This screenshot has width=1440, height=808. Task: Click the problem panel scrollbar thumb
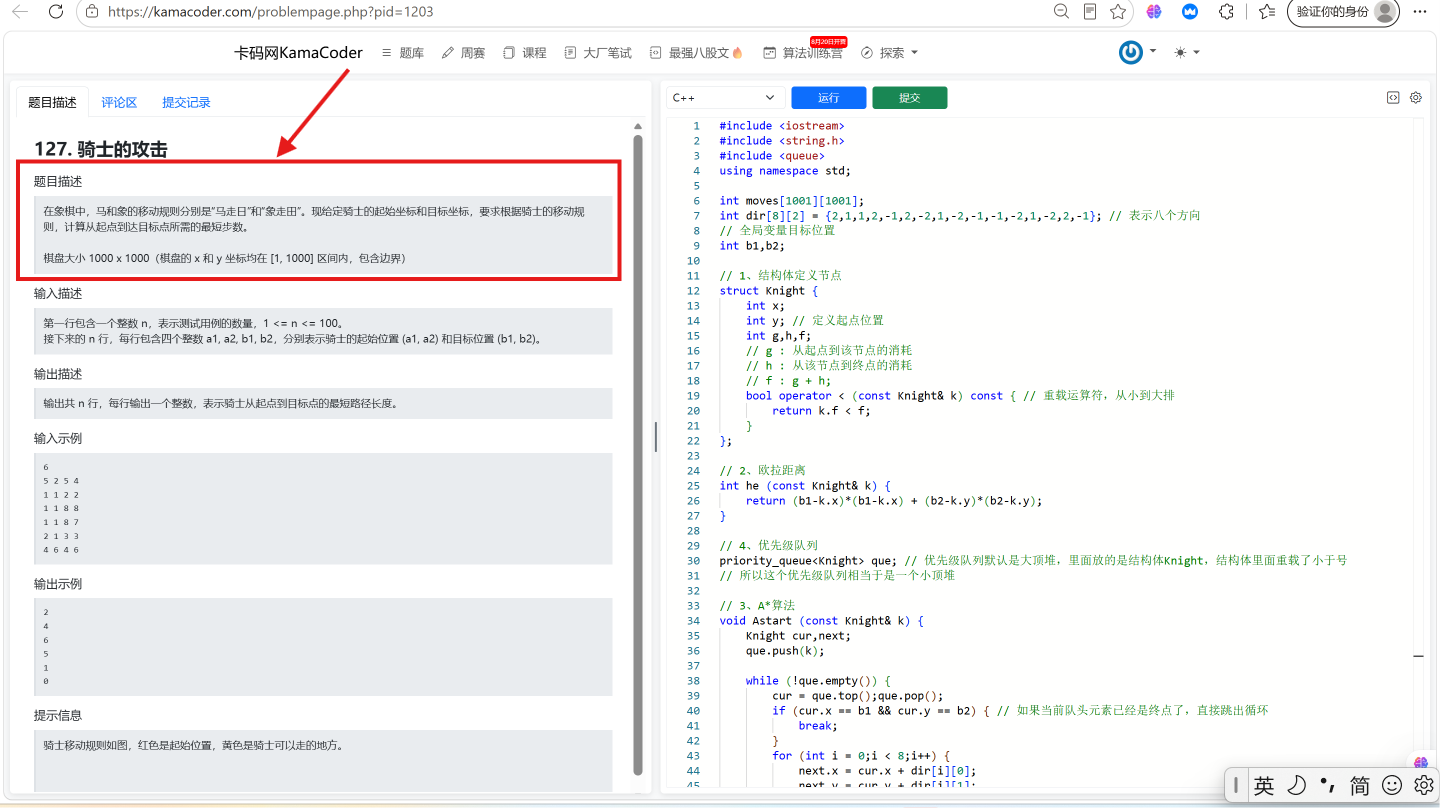pos(638,454)
